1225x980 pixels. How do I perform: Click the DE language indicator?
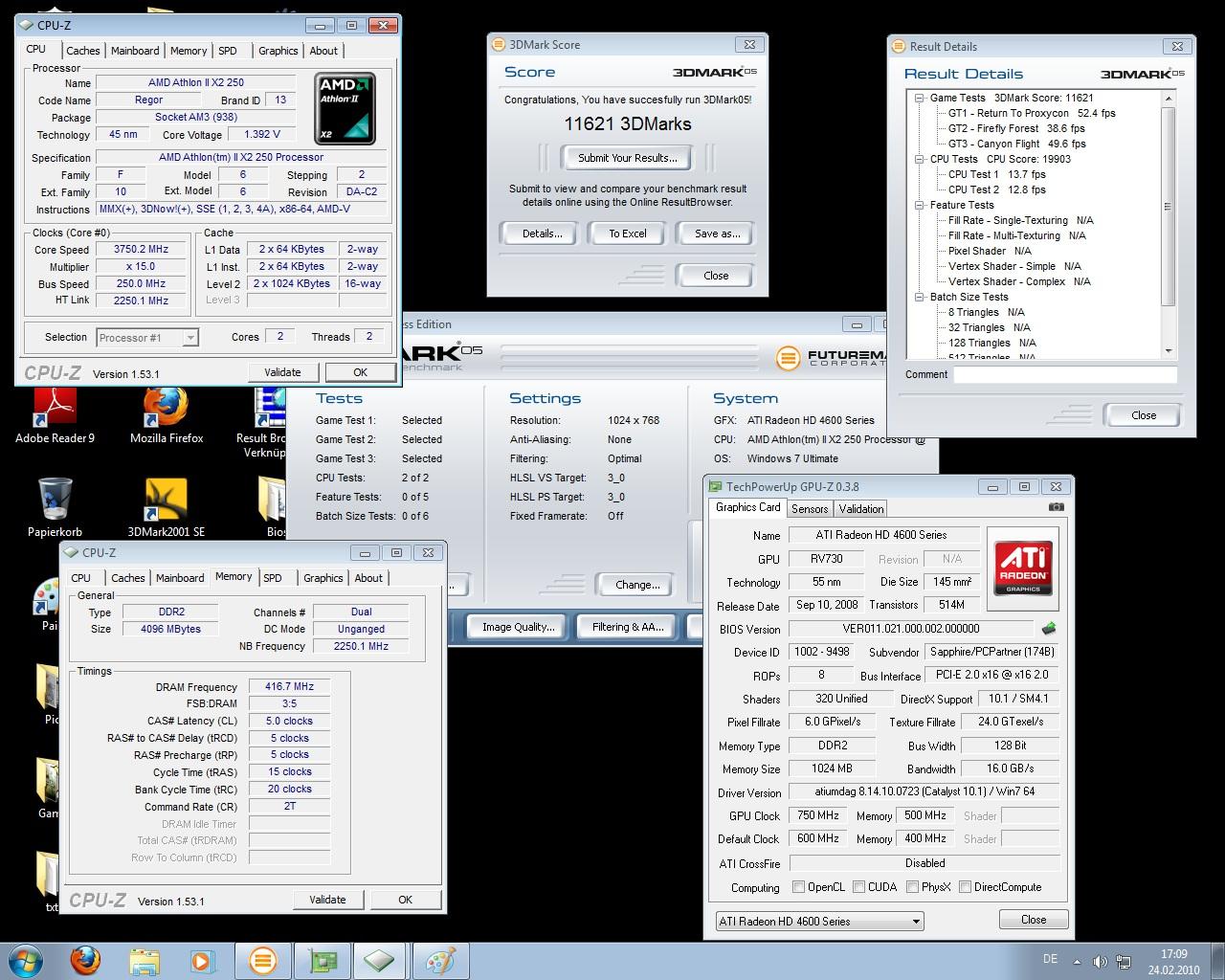(1050, 959)
